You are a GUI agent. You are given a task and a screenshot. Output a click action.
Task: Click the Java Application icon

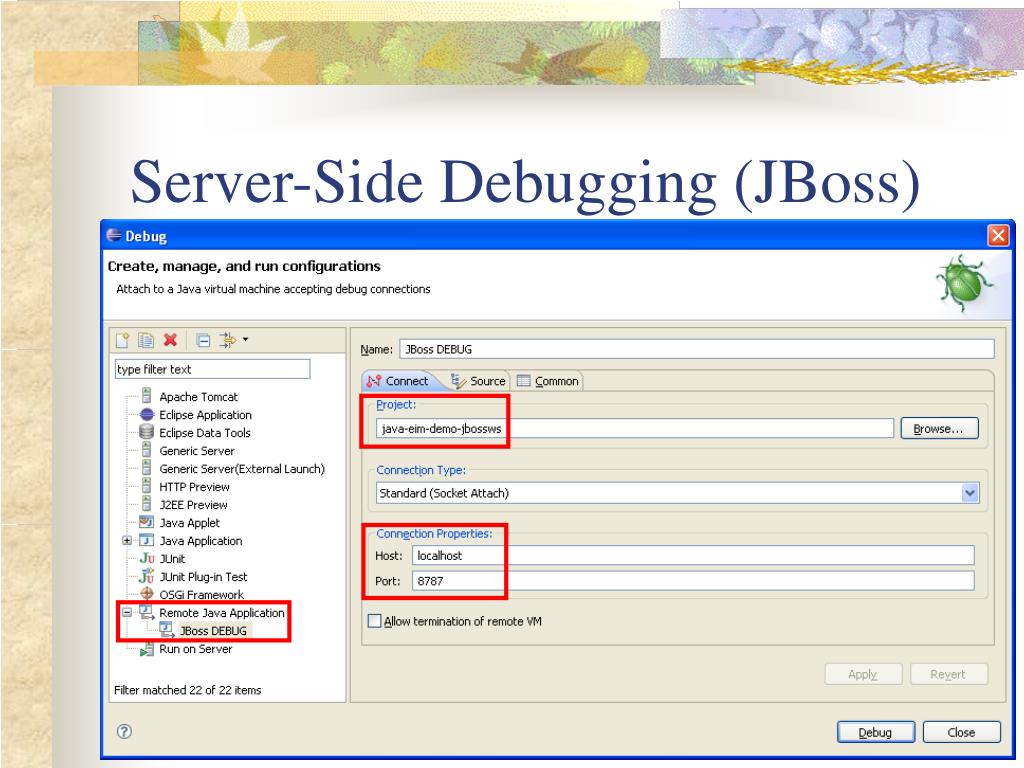click(x=146, y=540)
